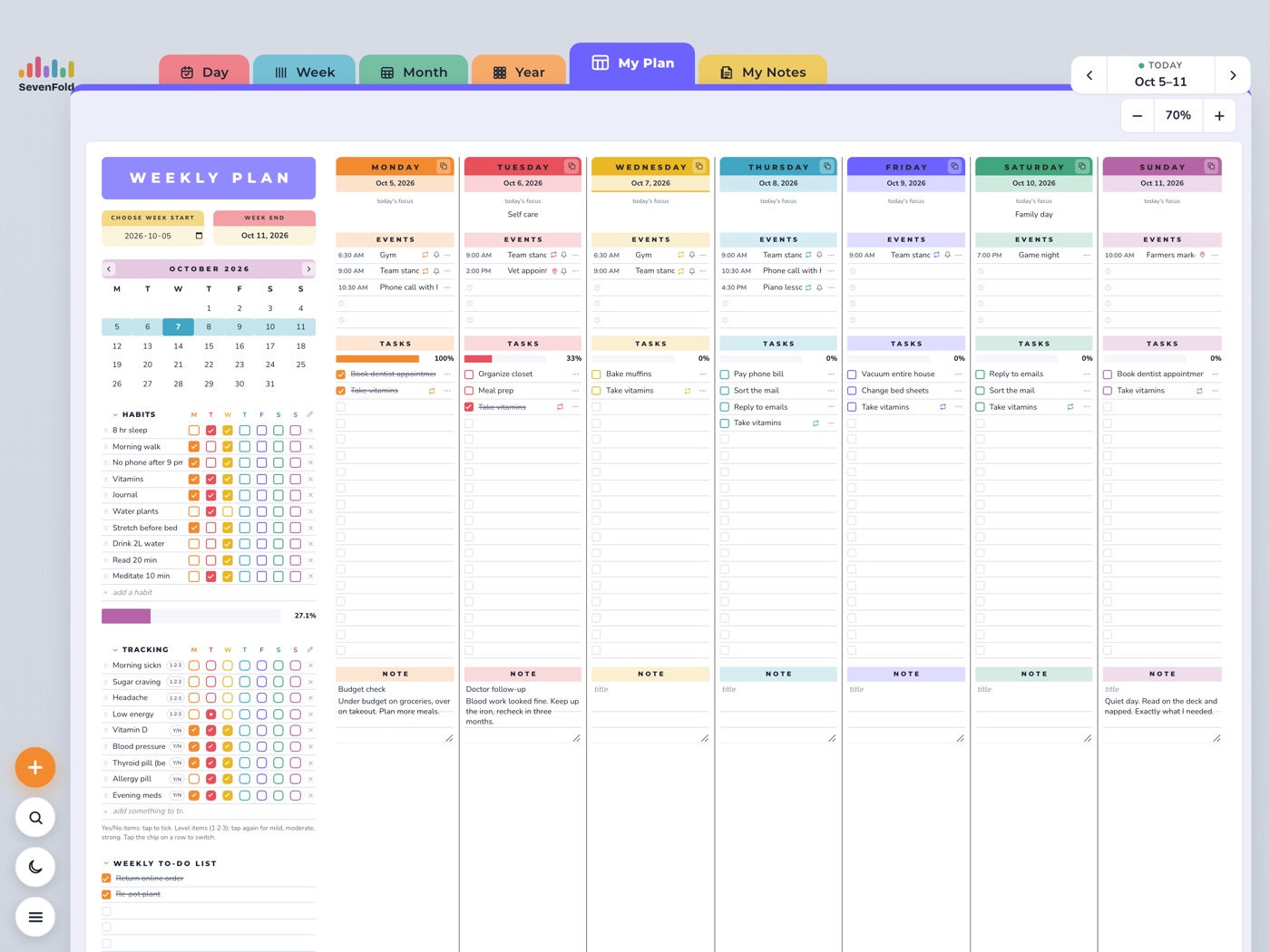The image size is (1270, 952).
Task: Click repeat icon on Monday Take vitamins task
Action: tap(432, 391)
